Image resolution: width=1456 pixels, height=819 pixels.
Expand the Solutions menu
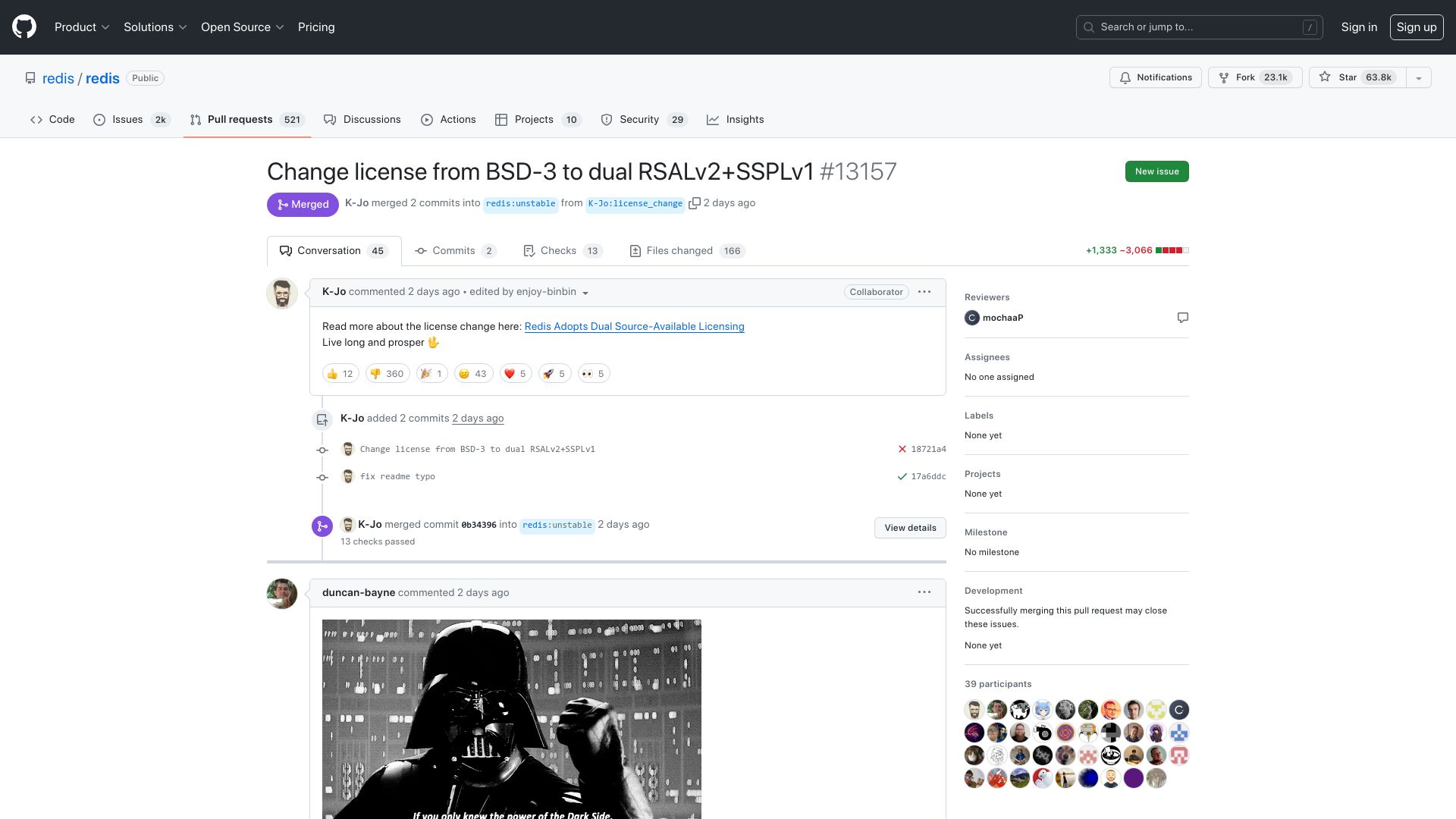point(155,27)
